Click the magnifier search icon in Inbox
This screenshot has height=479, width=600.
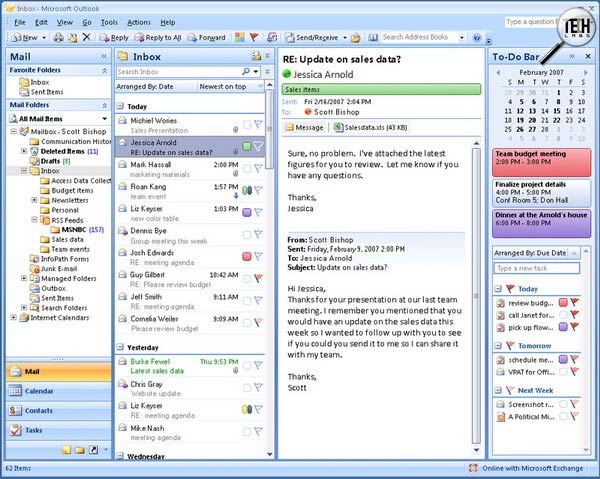pos(246,72)
